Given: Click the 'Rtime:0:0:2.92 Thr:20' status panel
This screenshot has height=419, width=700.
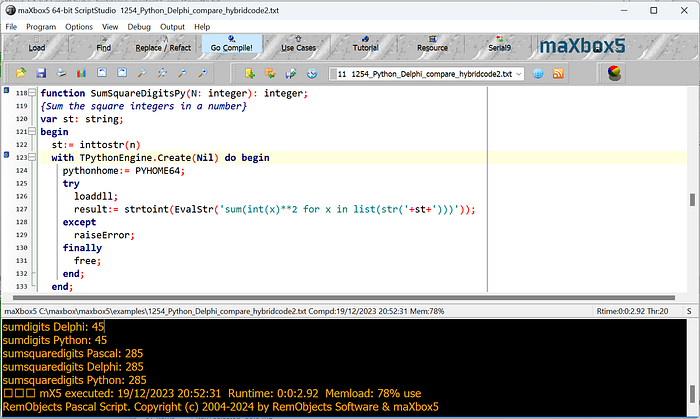Looking at the screenshot, I should point(632,311).
